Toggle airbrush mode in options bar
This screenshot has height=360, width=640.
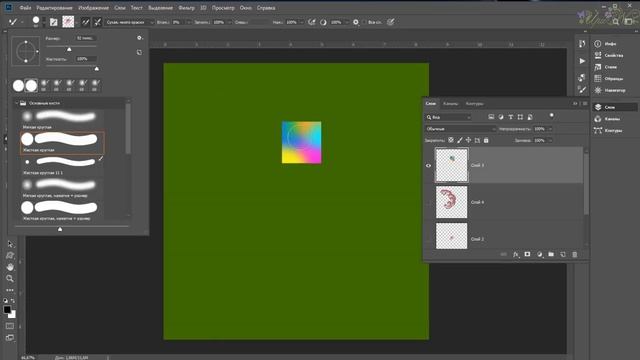point(311,22)
